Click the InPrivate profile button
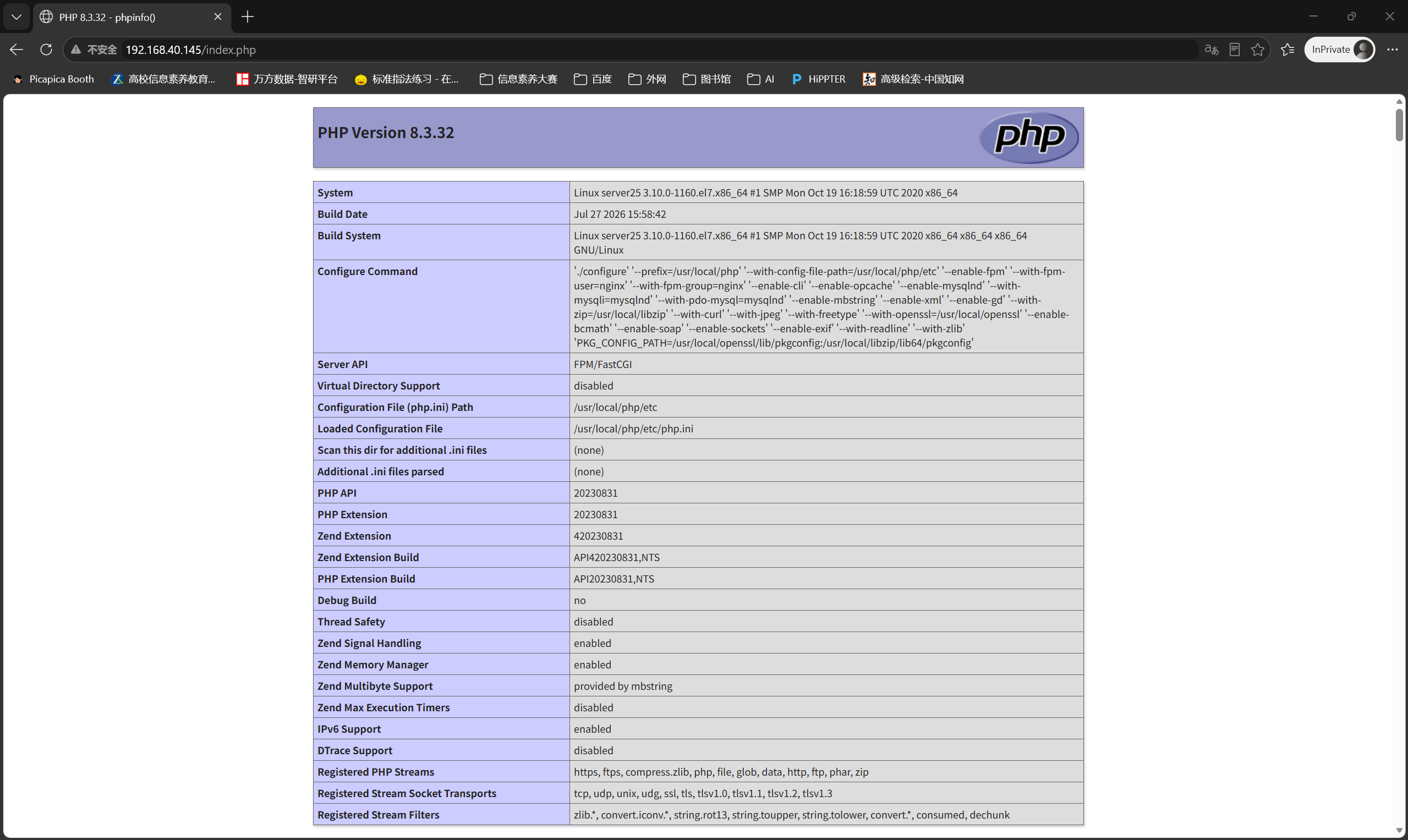The image size is (1408, 840). tap(1339, 50)
